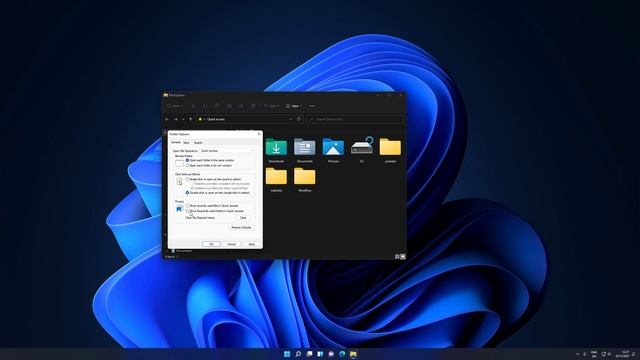
Task: Select 'Open each folder in its own window'
Action: coord(209,166)
